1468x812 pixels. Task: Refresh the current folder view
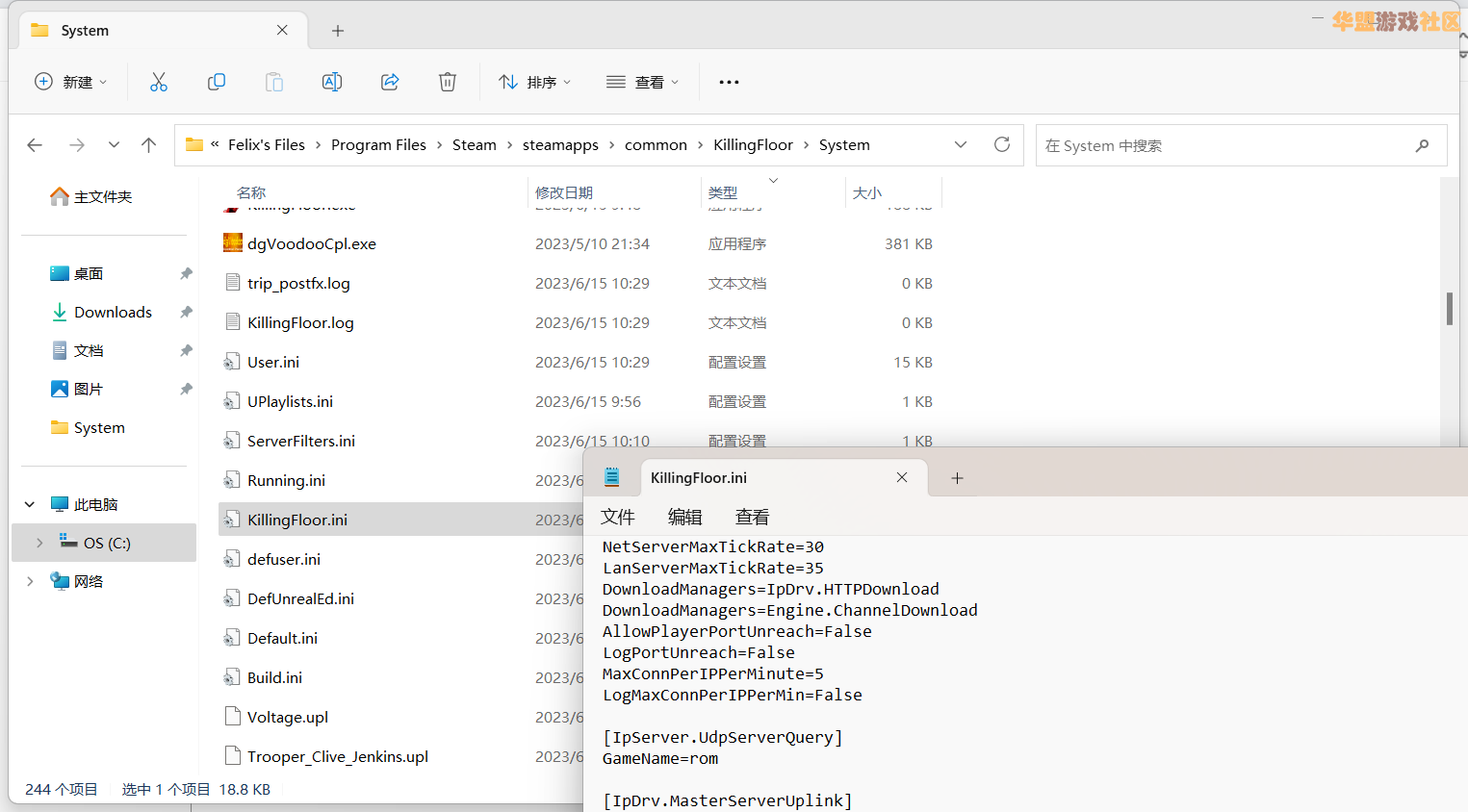[x=1002, y=144]
